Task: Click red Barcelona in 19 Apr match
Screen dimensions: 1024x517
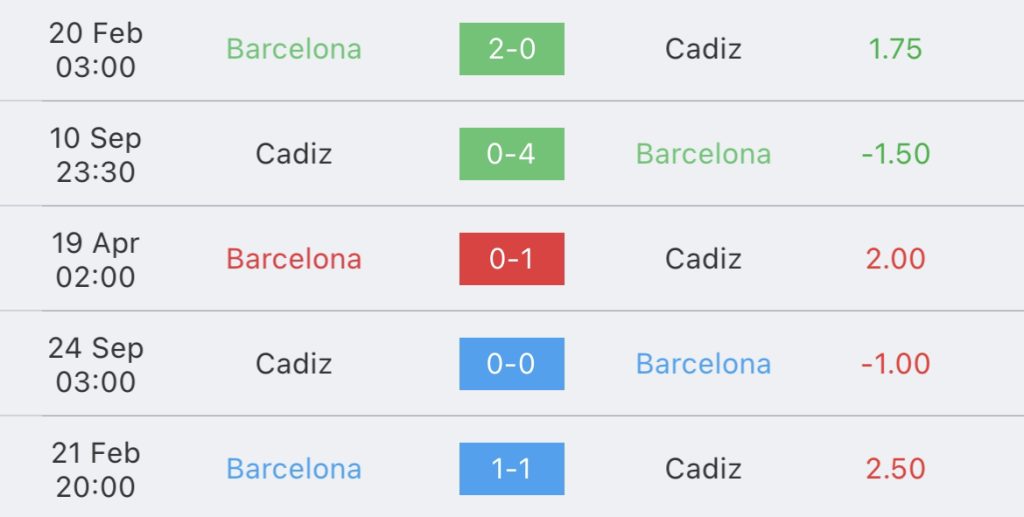Action: (294, 259)
